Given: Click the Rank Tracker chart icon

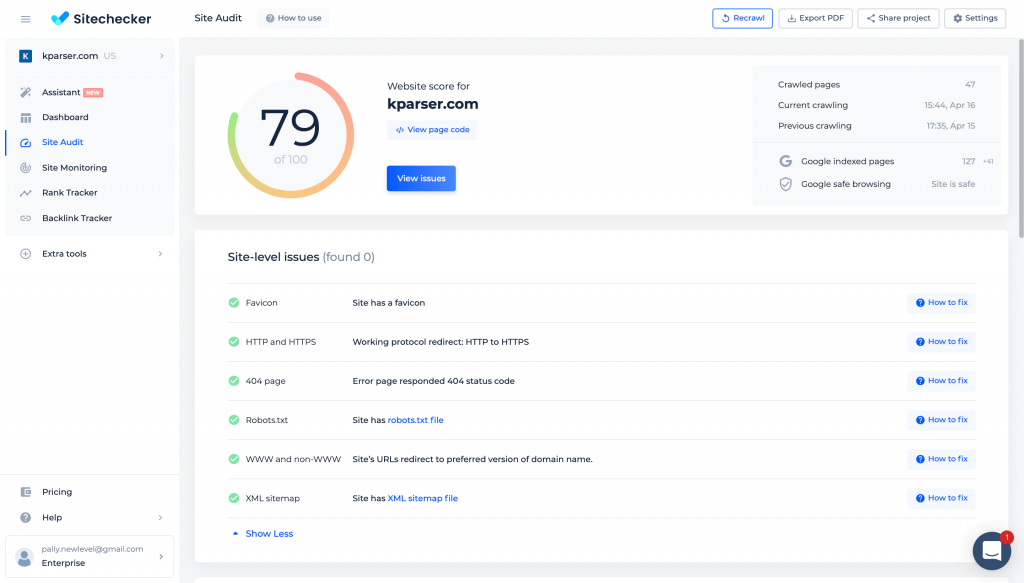Looking at the screenshot, I should click(25, 193).
